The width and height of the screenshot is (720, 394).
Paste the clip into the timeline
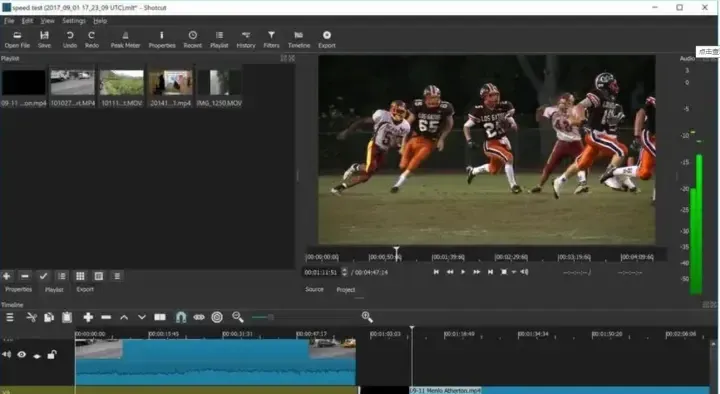click(x=67, y=317)
